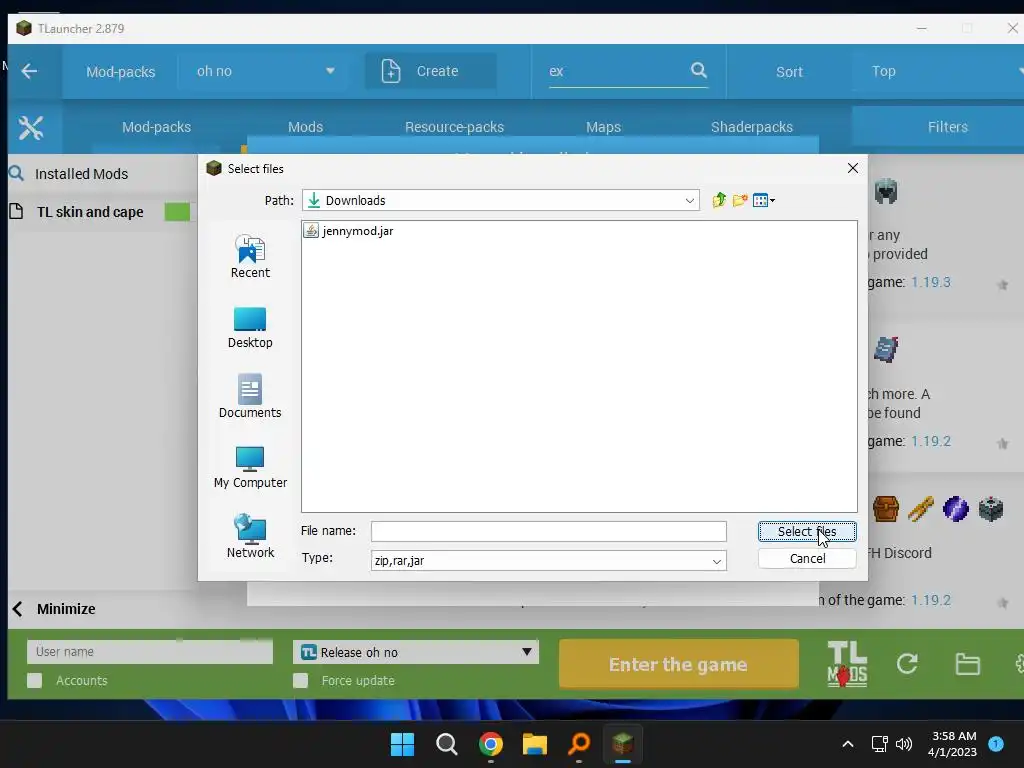The height and width of the screenshot is (768, 1024).
Task: Click the search magnifier icon in TLauncher
Action: coord(699,70)
